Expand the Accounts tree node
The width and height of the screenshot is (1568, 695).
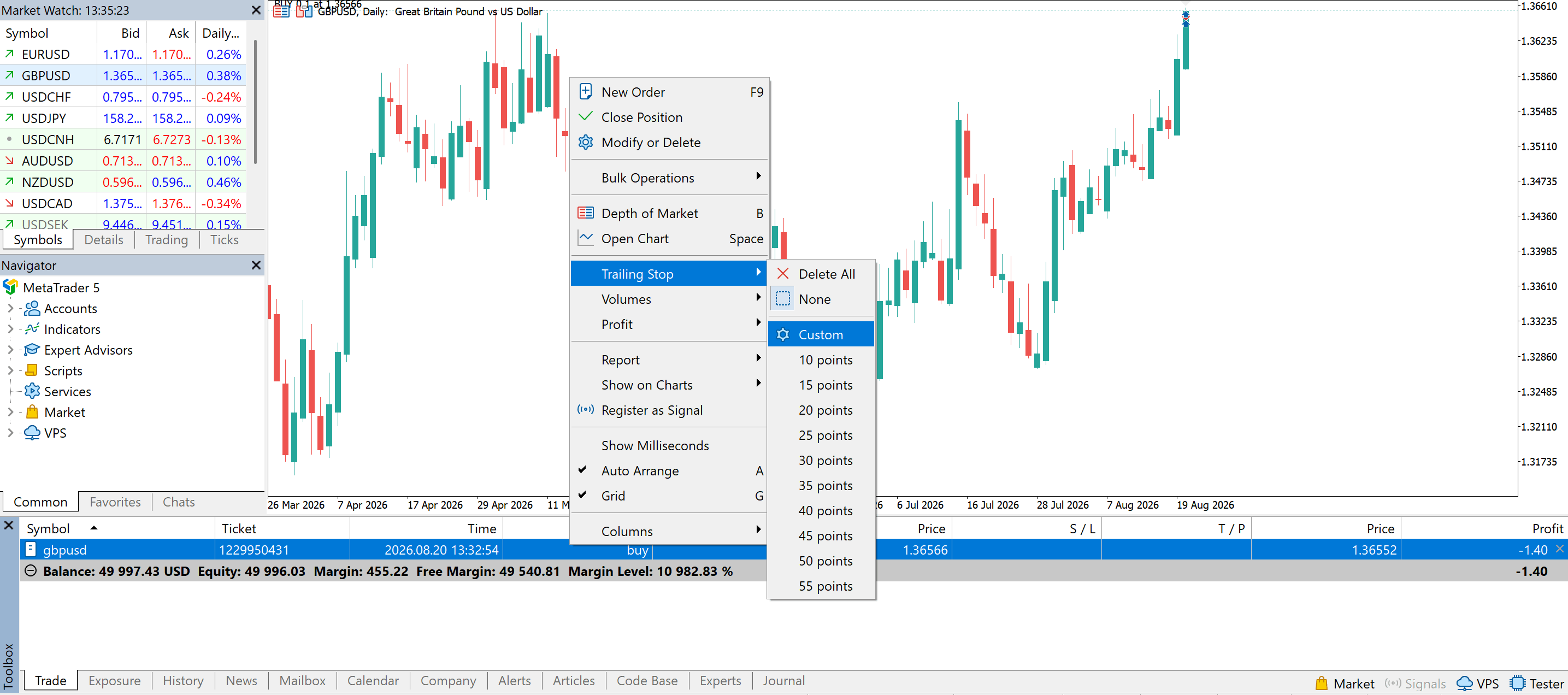click(x=10, y=308)
